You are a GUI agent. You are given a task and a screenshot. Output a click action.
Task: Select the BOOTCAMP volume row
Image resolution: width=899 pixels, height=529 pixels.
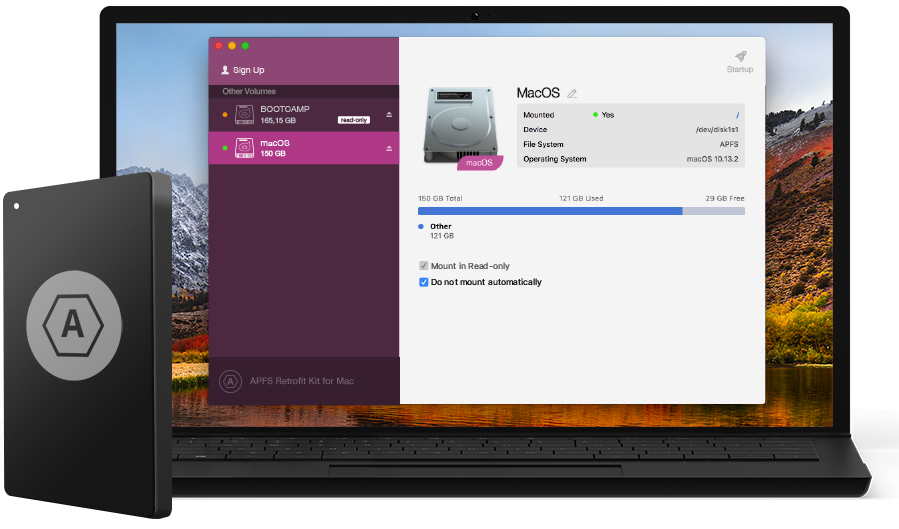(x=304, y=115)
